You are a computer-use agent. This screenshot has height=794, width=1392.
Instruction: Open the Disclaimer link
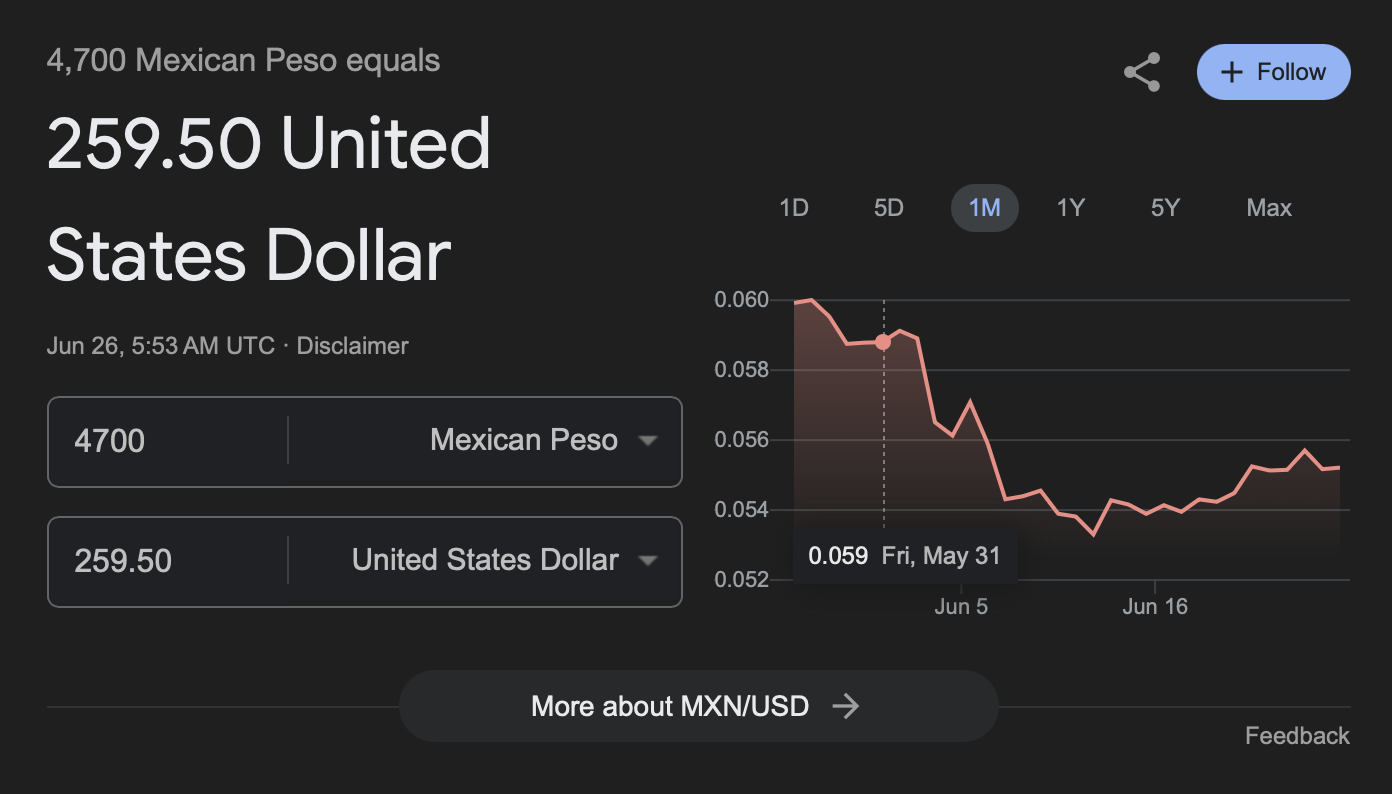pos(353,346)
